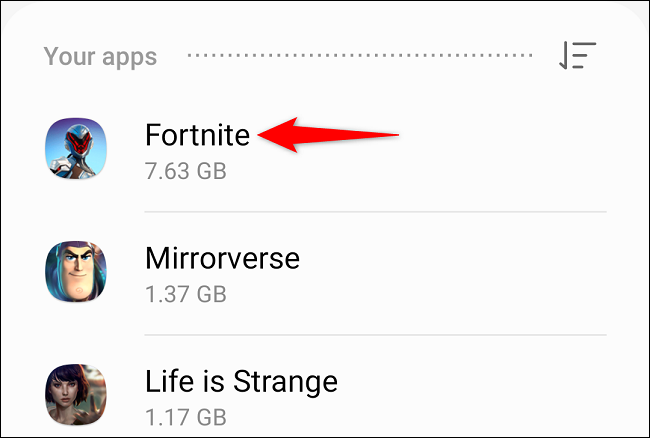The height and width of the screenshot is (438, 650).
Task: Click the Your apps section header
Action: pos(100,56)
